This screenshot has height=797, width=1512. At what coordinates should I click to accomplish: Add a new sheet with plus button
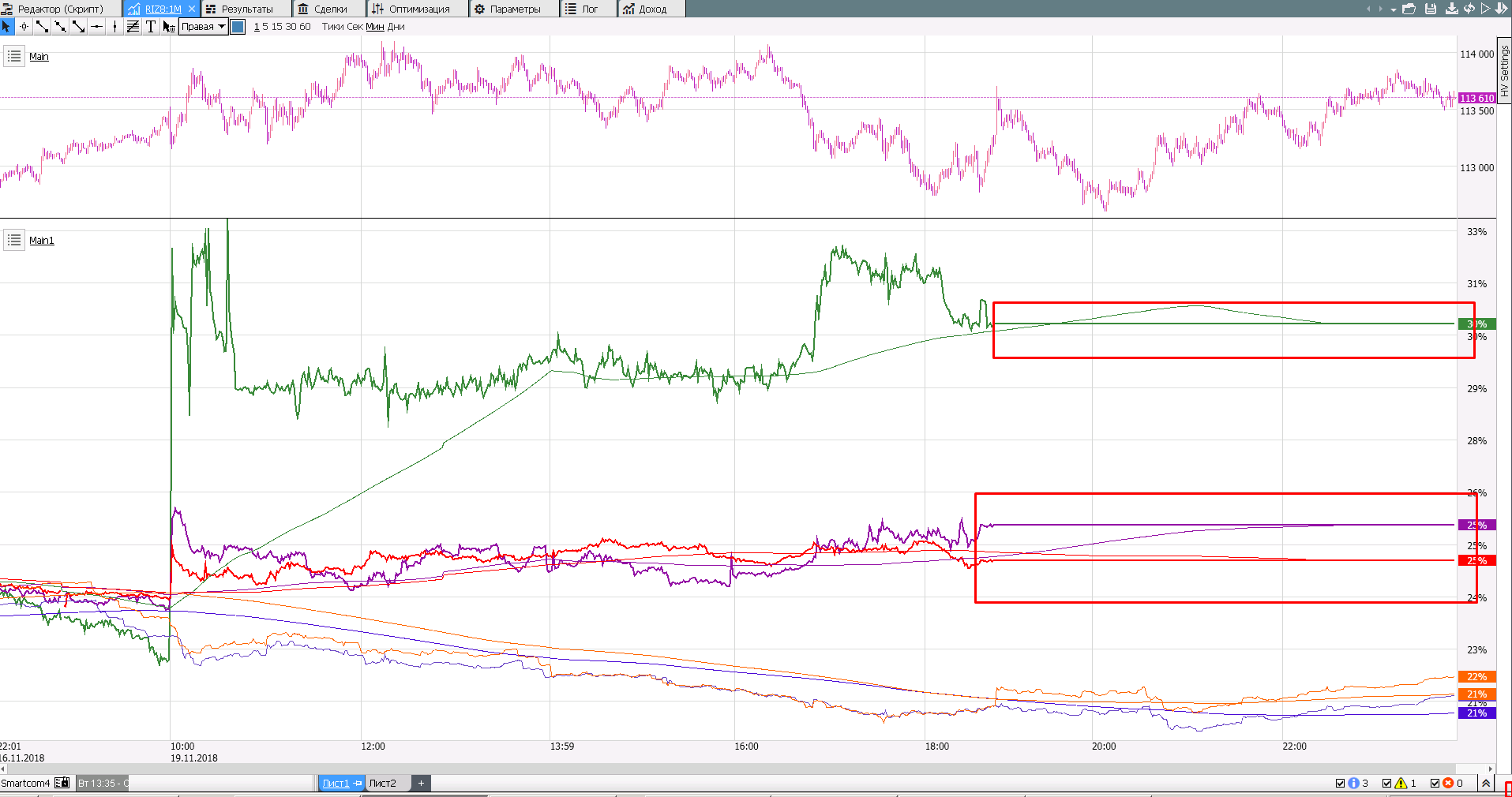click(x=421, y=783)
